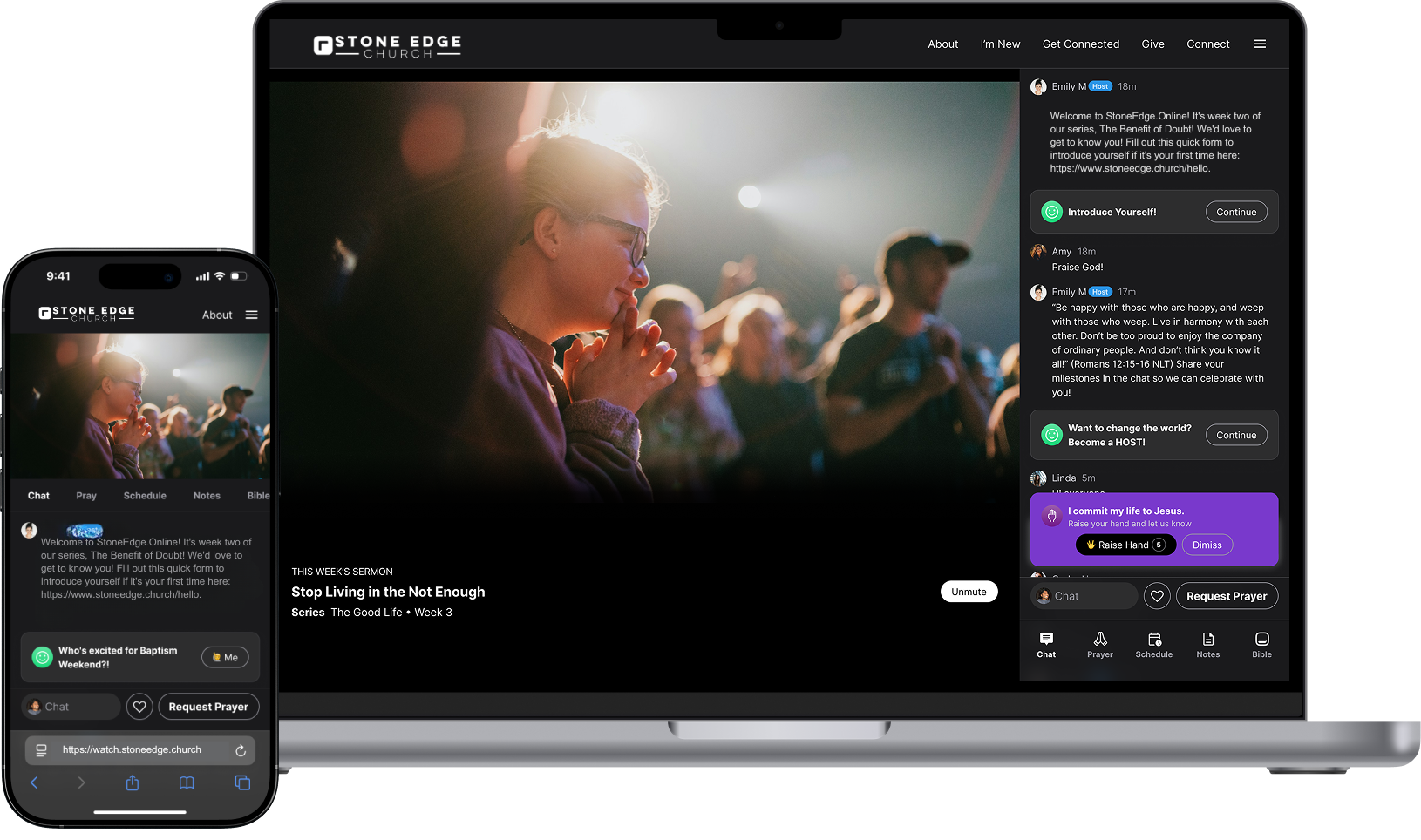Click smiley icon beside Introduce Yourself
This screenshot has width=1421, height=840.
(x=1052, y=212)
